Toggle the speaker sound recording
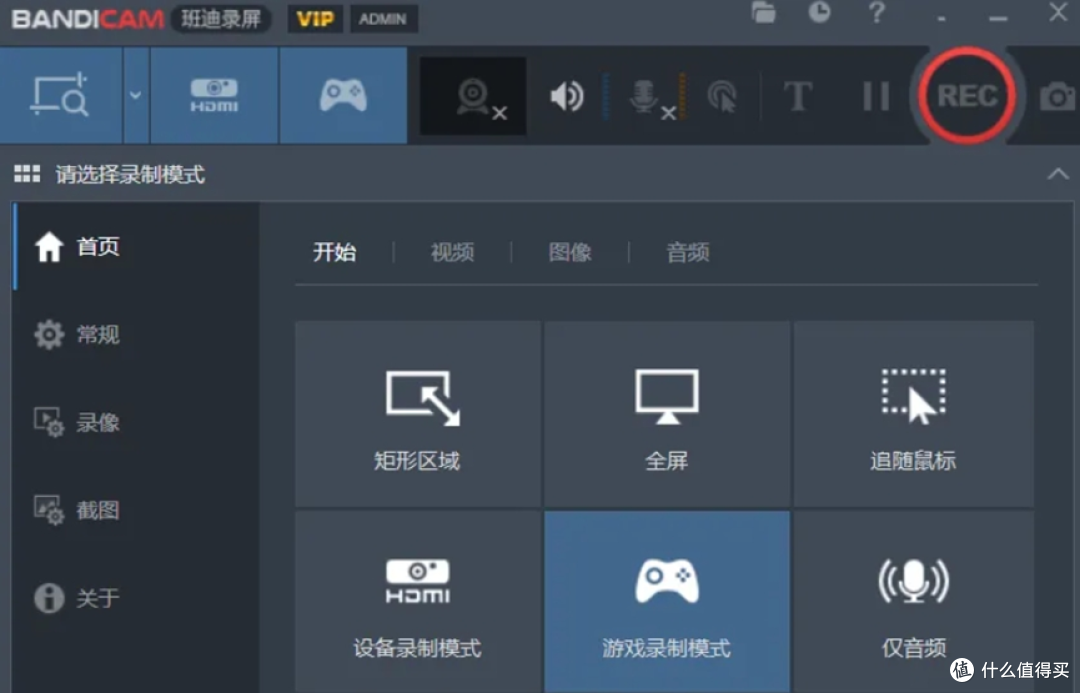The width and height of the screenshot is (1080, 693). [x=567, y=96]
